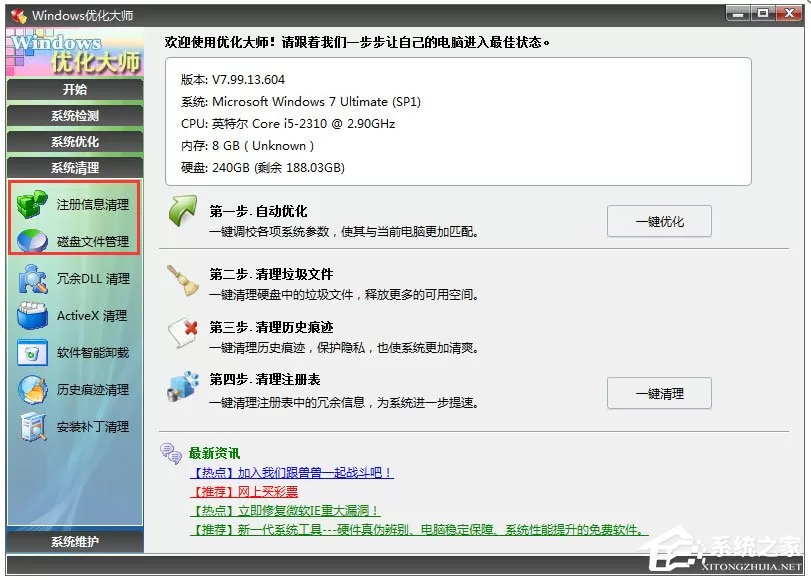
Task: Click the paper with red X 清理历史痕迹 icon
Action: tap(183, 334)
